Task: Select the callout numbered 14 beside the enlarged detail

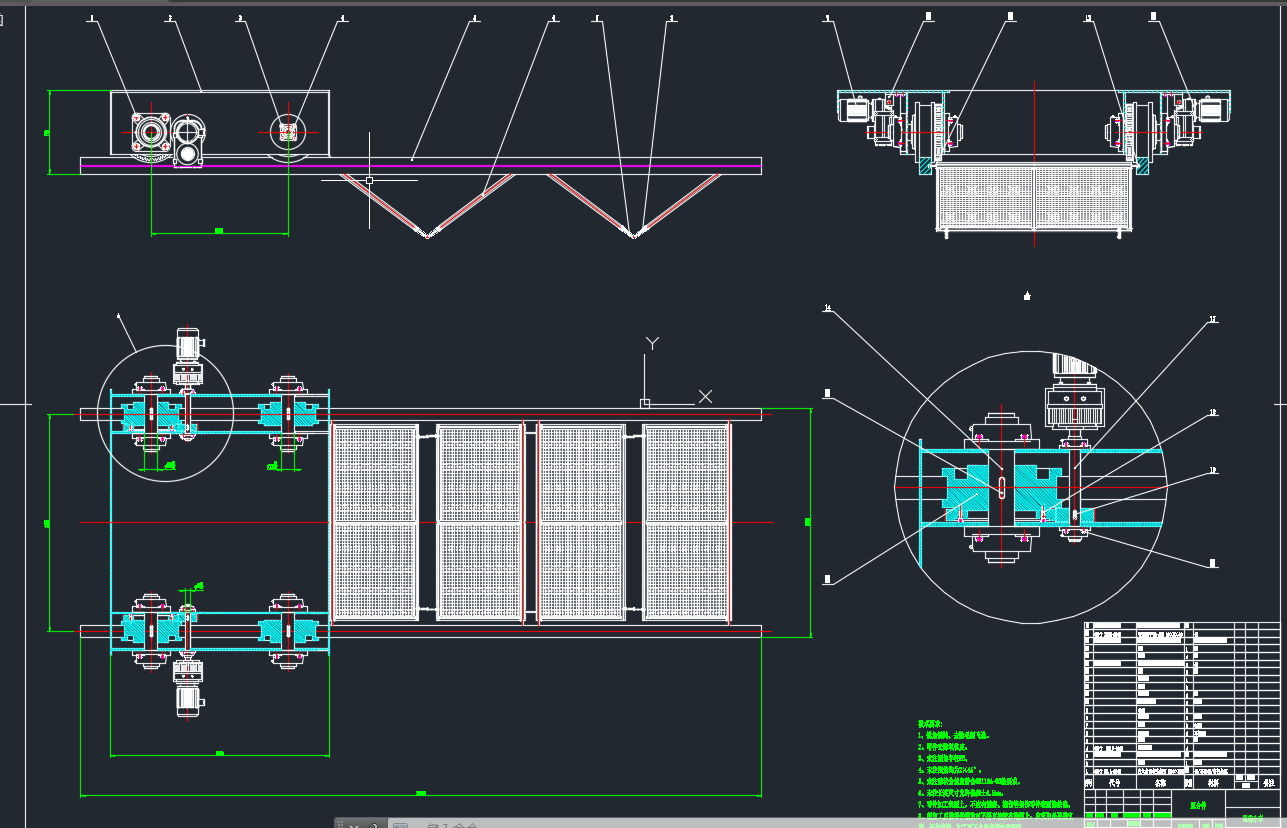Action: [828, 308]
